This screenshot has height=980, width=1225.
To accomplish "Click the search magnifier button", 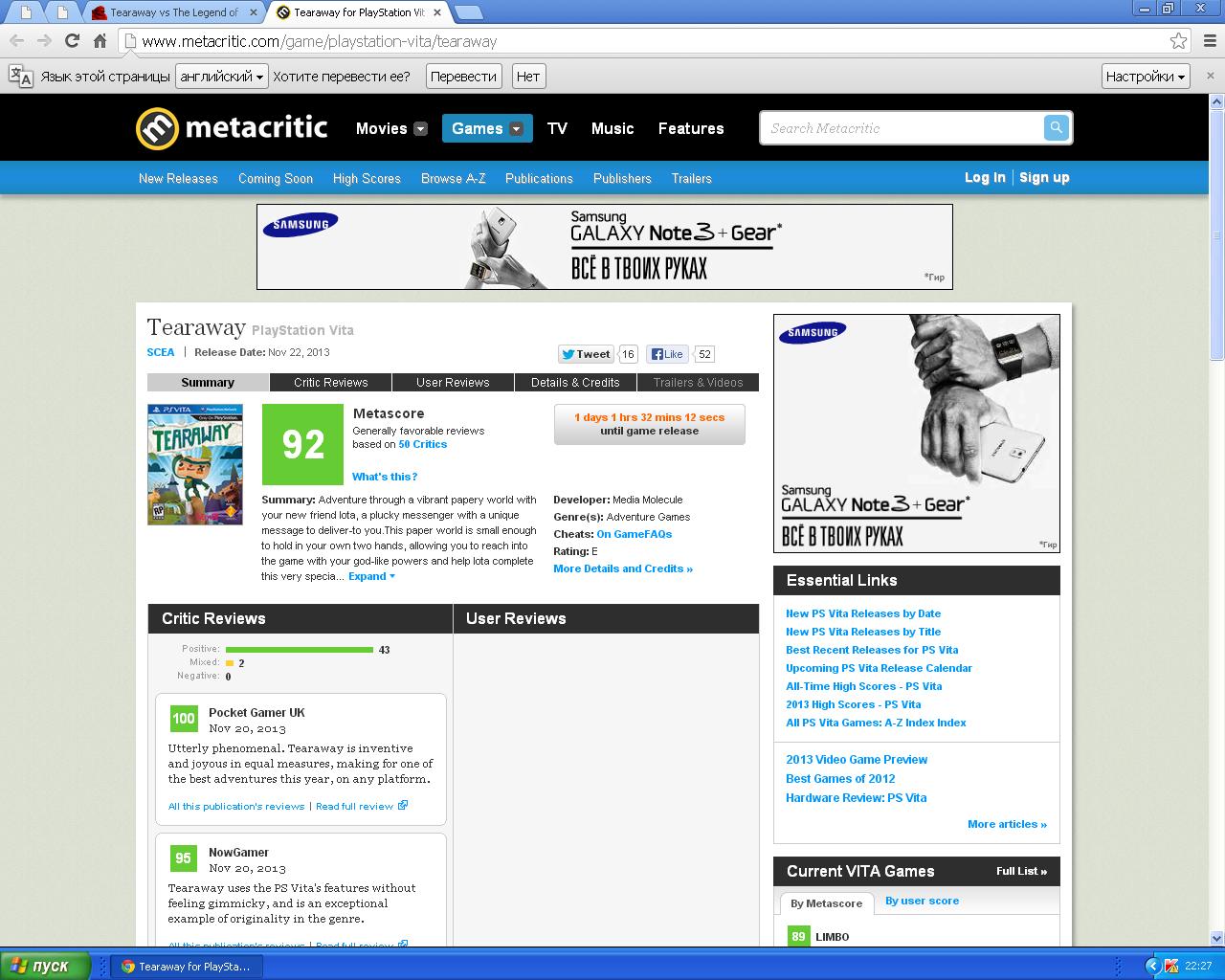I will pos(1056,127).
